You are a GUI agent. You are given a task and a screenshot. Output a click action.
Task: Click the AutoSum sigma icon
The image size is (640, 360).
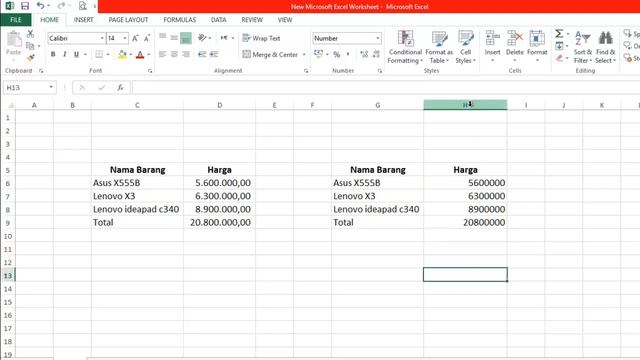(x=559, y=34)
